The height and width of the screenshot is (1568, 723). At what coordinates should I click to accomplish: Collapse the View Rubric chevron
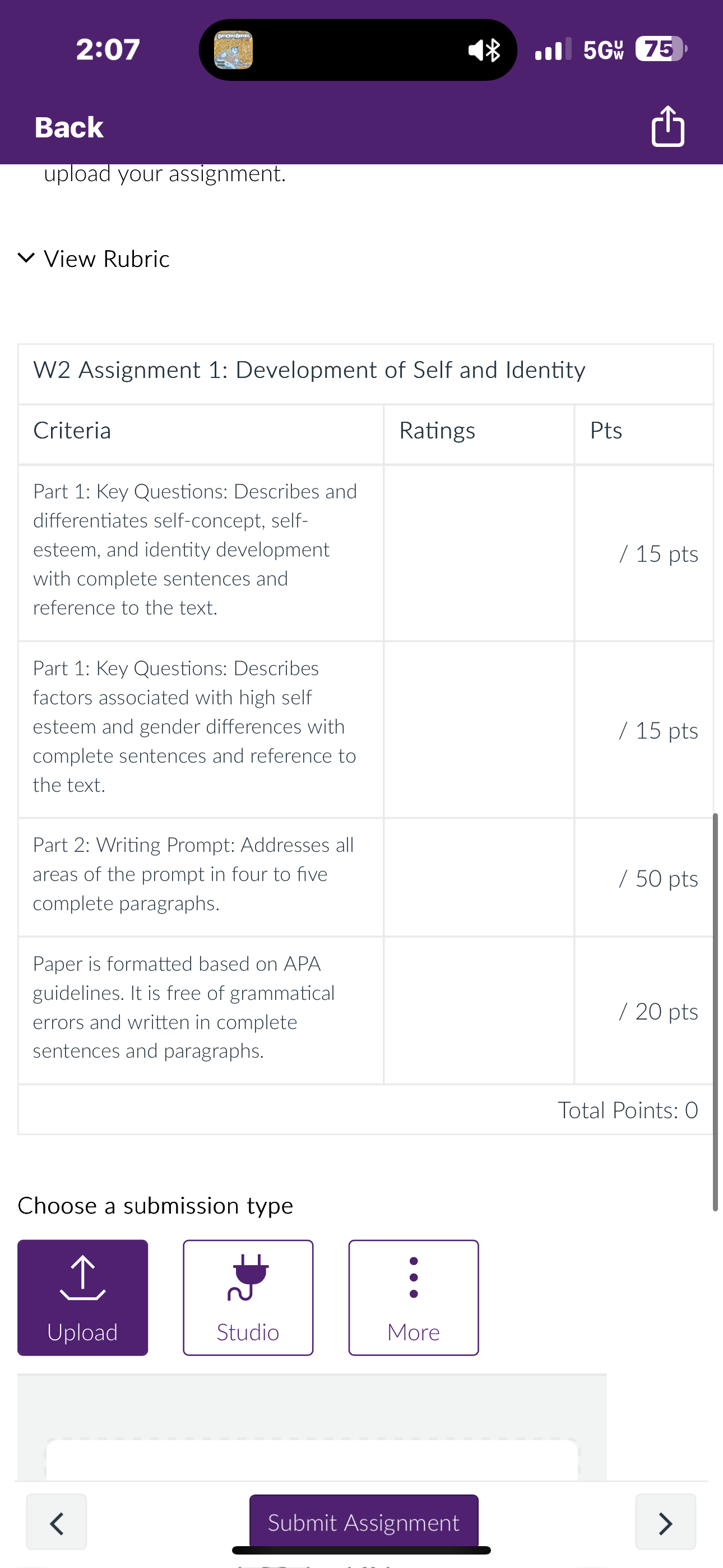[x=26, y=257]
